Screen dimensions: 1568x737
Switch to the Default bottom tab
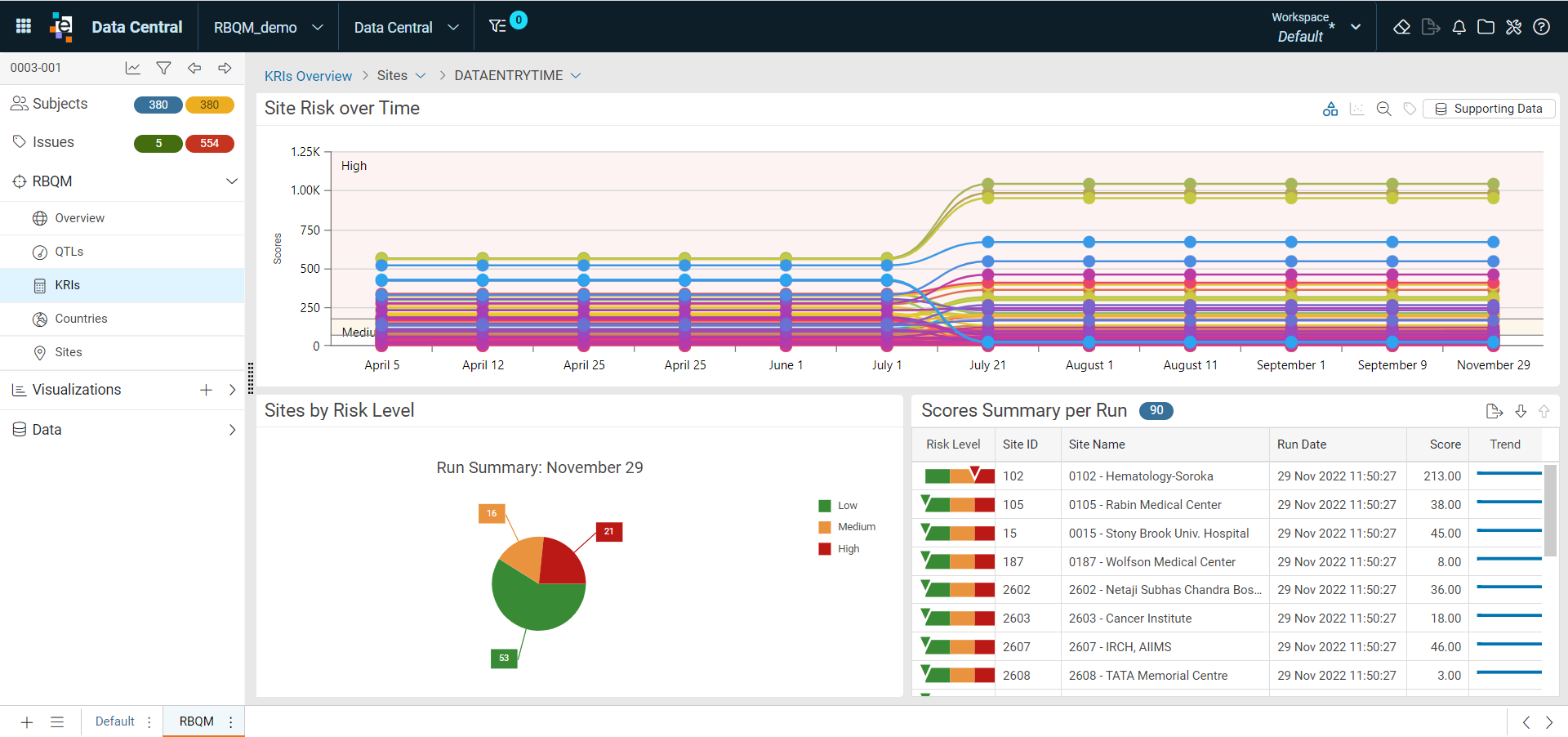point(115,721)
